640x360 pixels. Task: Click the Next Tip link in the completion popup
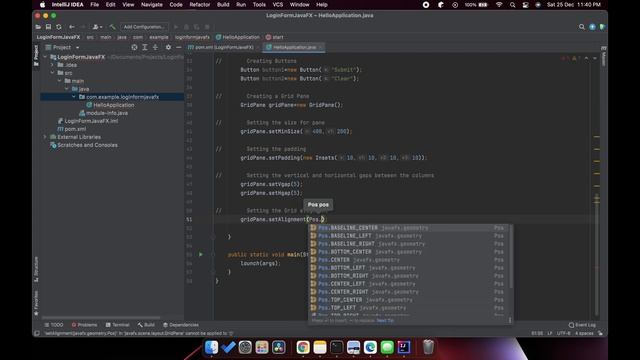point(385,320)
